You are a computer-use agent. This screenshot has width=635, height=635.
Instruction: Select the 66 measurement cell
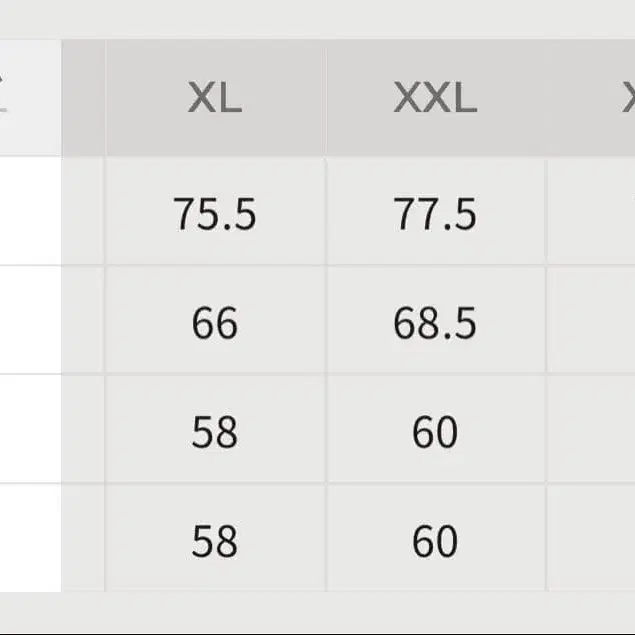click(x=215, y=323)
